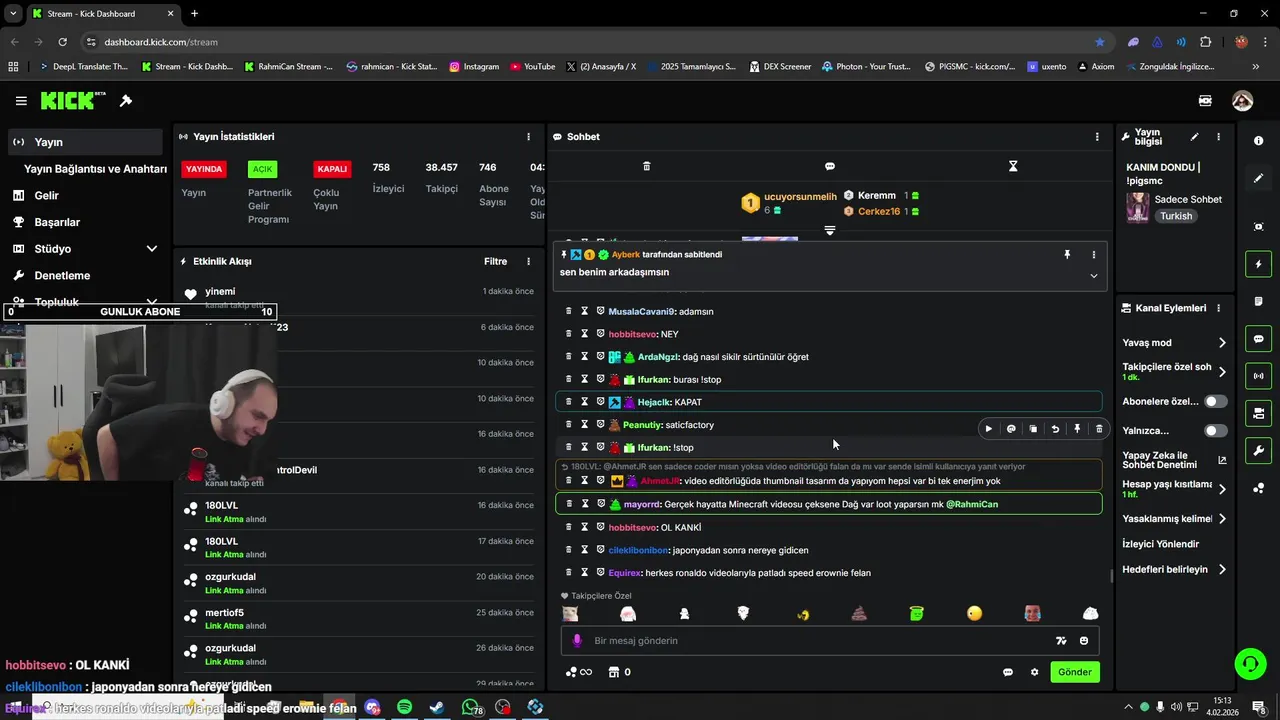Image resolution: width=1280 pixels, height=720 pixels.
Task: Click the chat scrollbar
Action: (1111, 576)
